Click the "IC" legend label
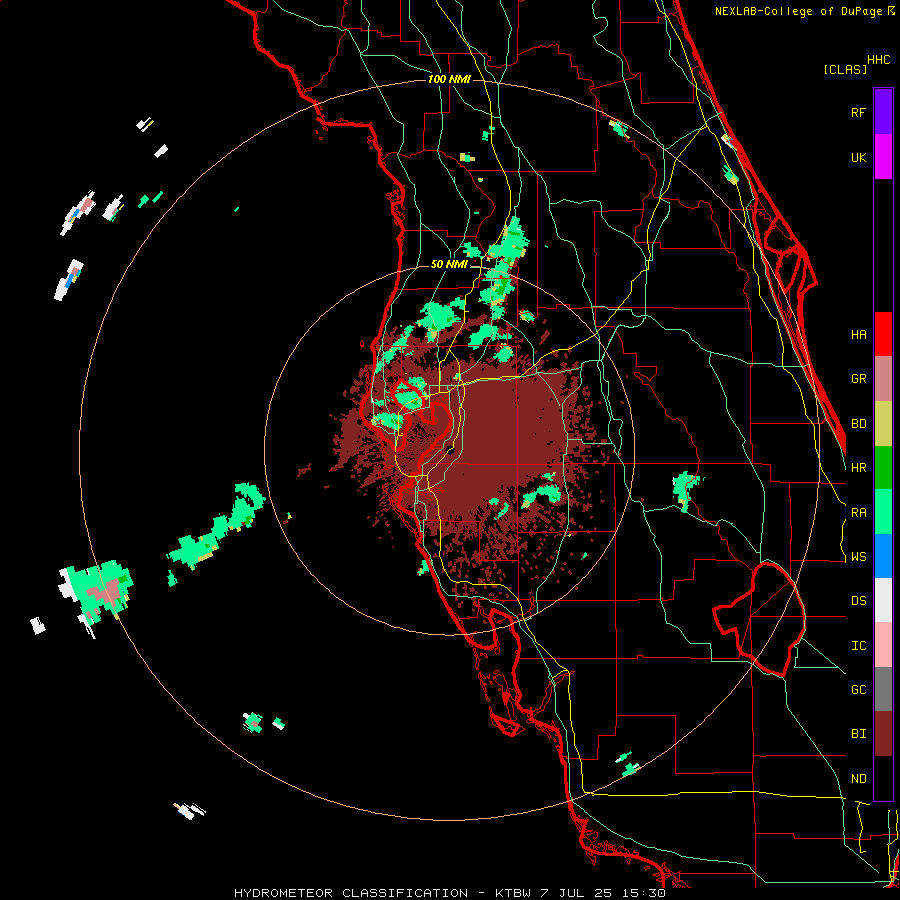This screenshot has width=900, height=900. (858, 646)
